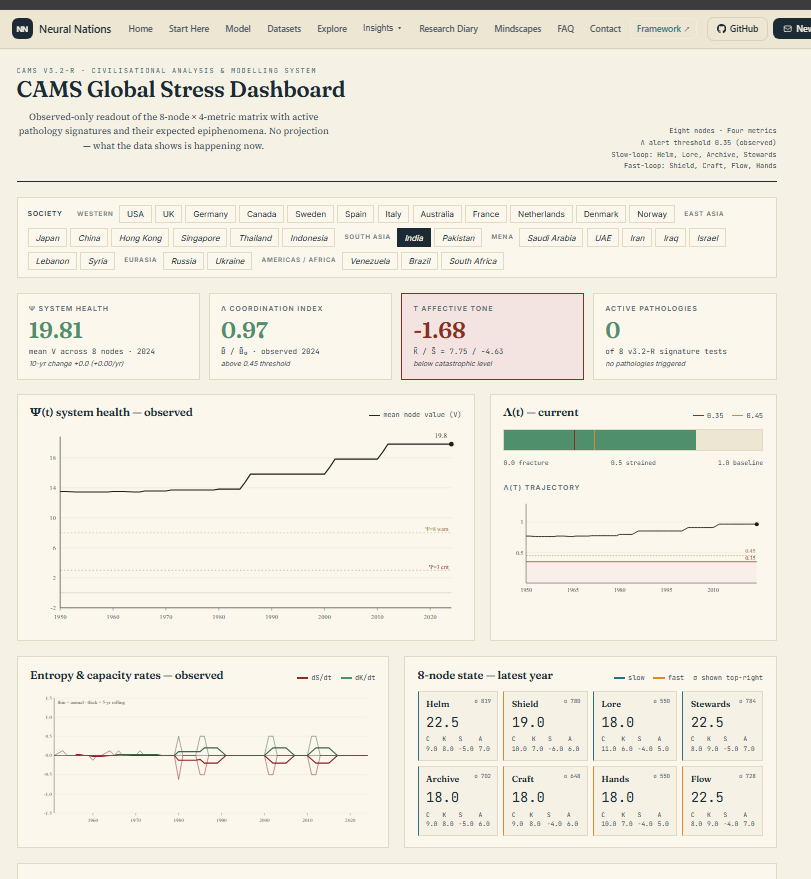Image resolution: width=811 pixels, height=879 pixels.
Task: Select USA society
Action: coord(135,214)
